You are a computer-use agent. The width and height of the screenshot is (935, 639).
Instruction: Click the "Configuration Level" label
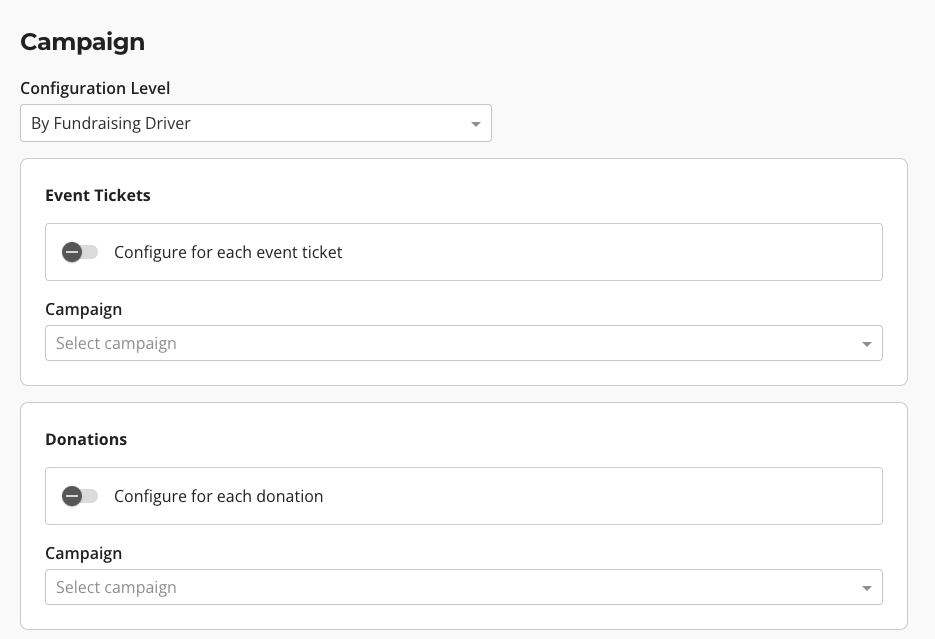coord(95,88)
